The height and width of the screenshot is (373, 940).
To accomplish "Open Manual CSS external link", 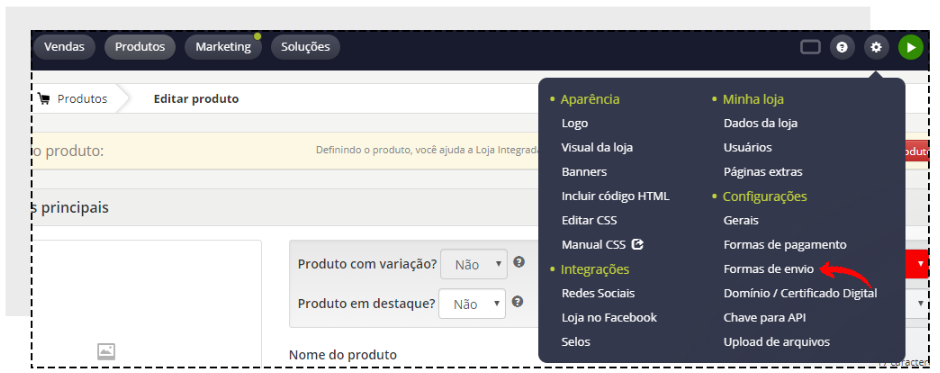I will (602, 245).
